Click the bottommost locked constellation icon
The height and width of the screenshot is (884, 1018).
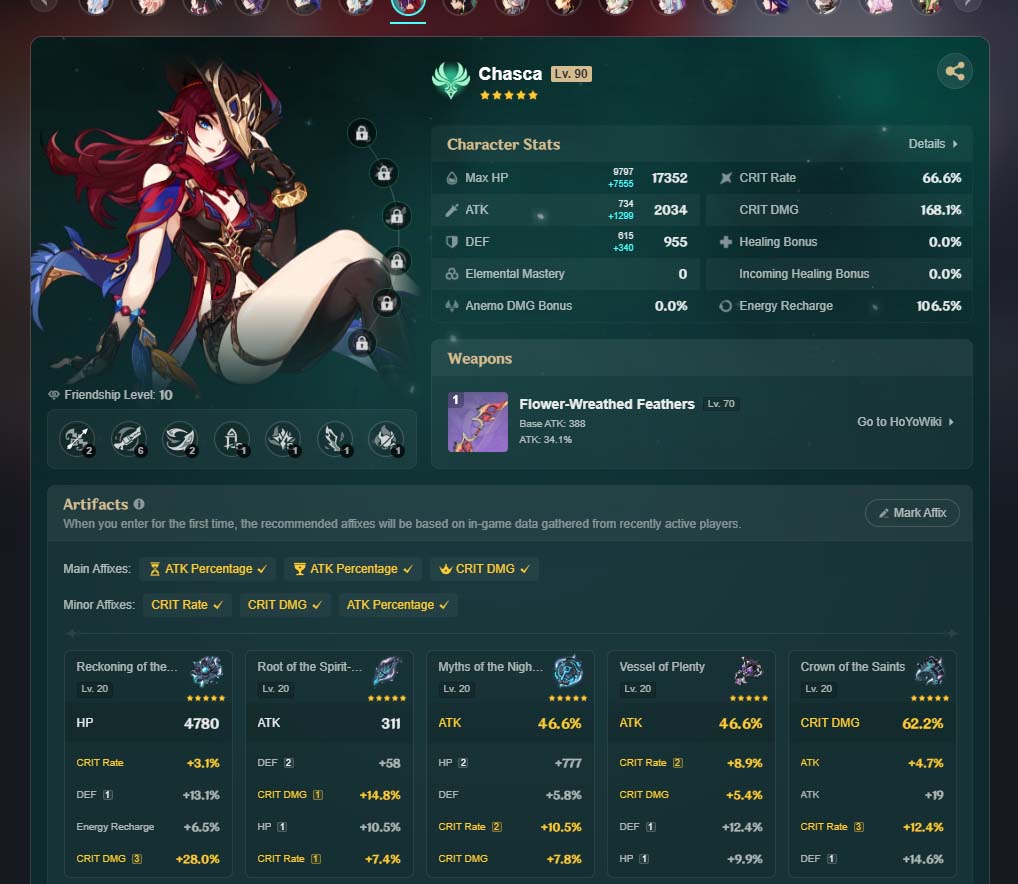point(362,343)
